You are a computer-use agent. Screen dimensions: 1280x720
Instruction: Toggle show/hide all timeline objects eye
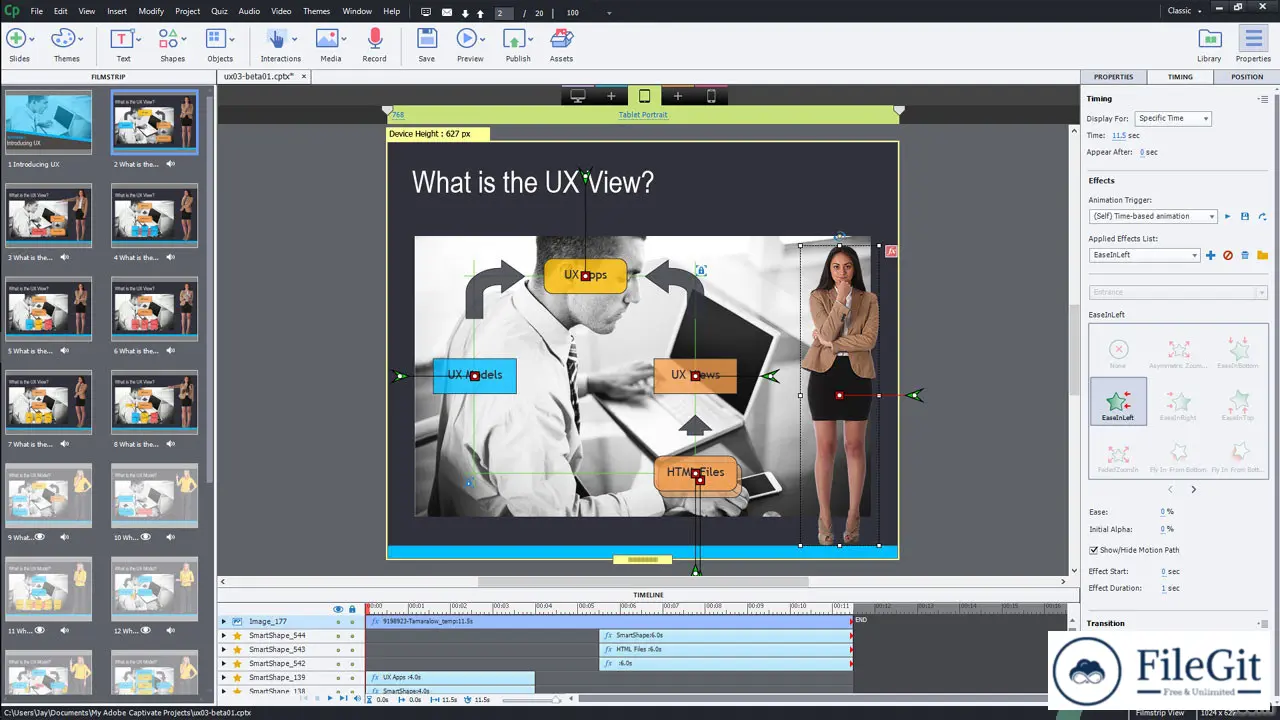pyautogui.click(x=338, y=609)
